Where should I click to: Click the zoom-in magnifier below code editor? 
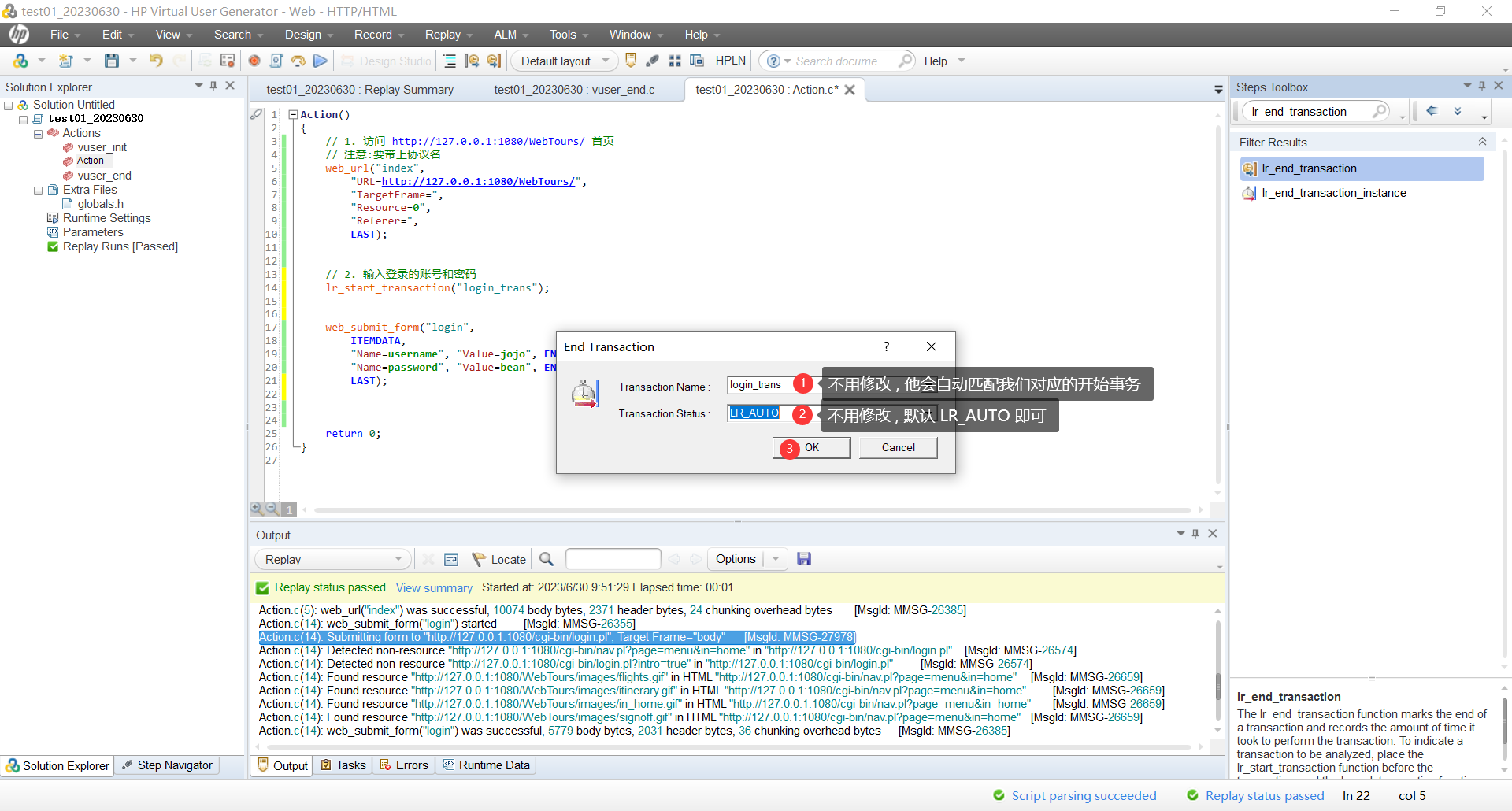(257, 509)
